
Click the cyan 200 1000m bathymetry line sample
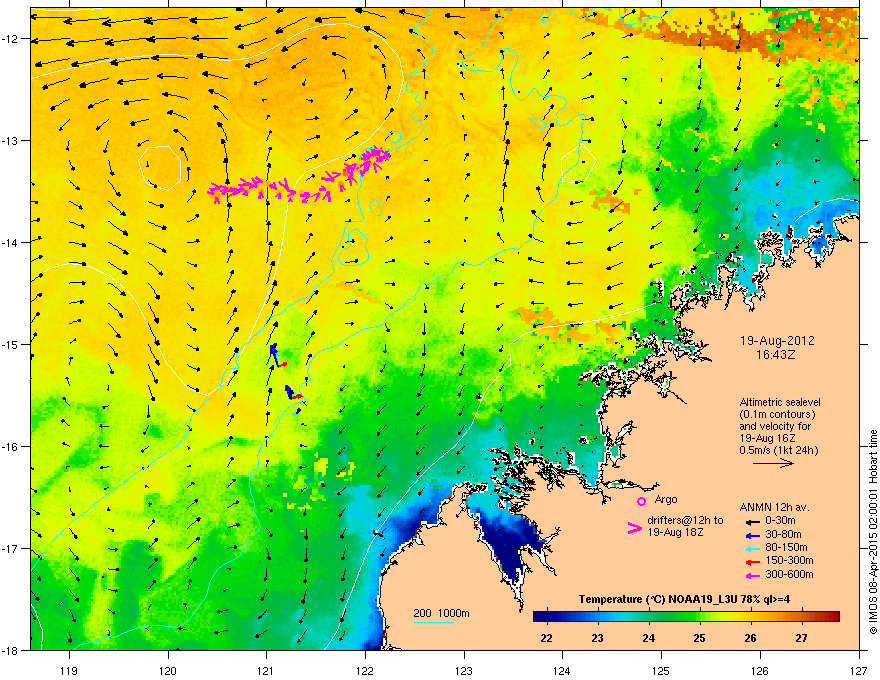[x=433, y=622]
